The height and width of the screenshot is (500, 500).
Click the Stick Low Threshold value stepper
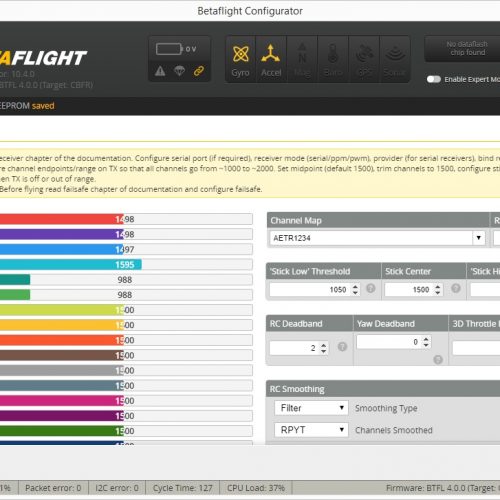click(x=355, y=289)
